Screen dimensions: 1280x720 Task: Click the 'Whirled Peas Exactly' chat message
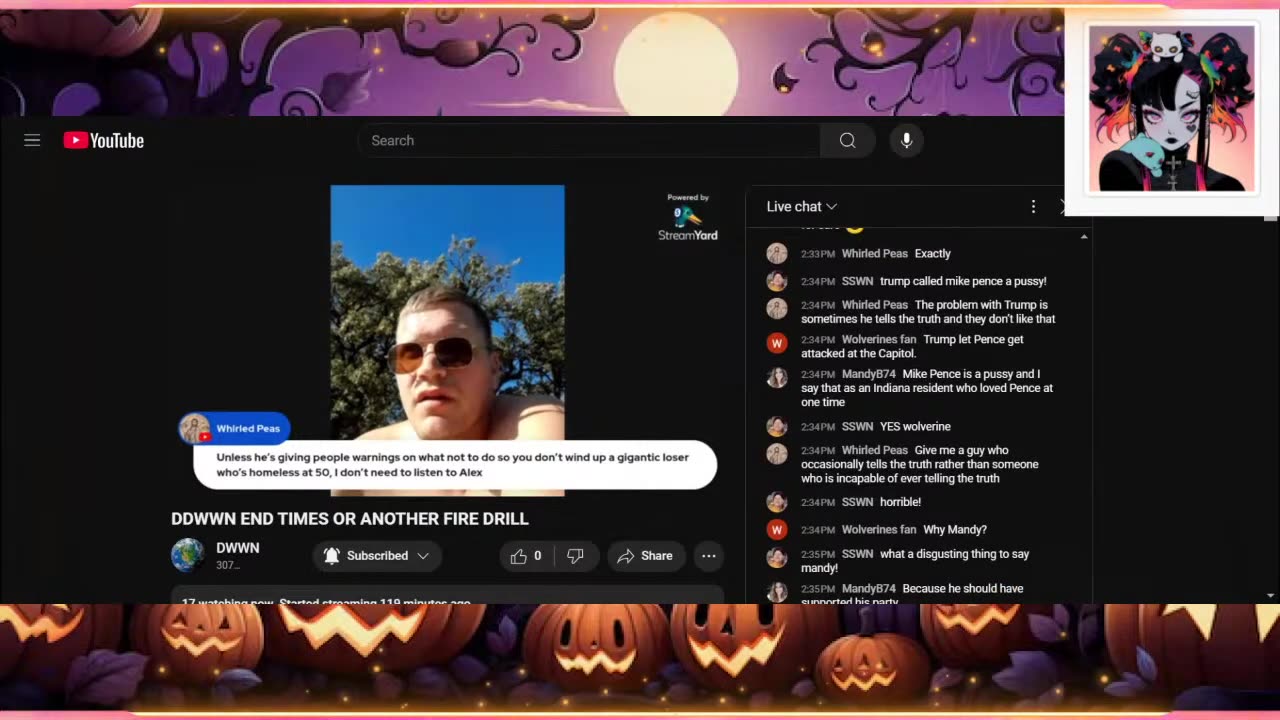[876, 254]
